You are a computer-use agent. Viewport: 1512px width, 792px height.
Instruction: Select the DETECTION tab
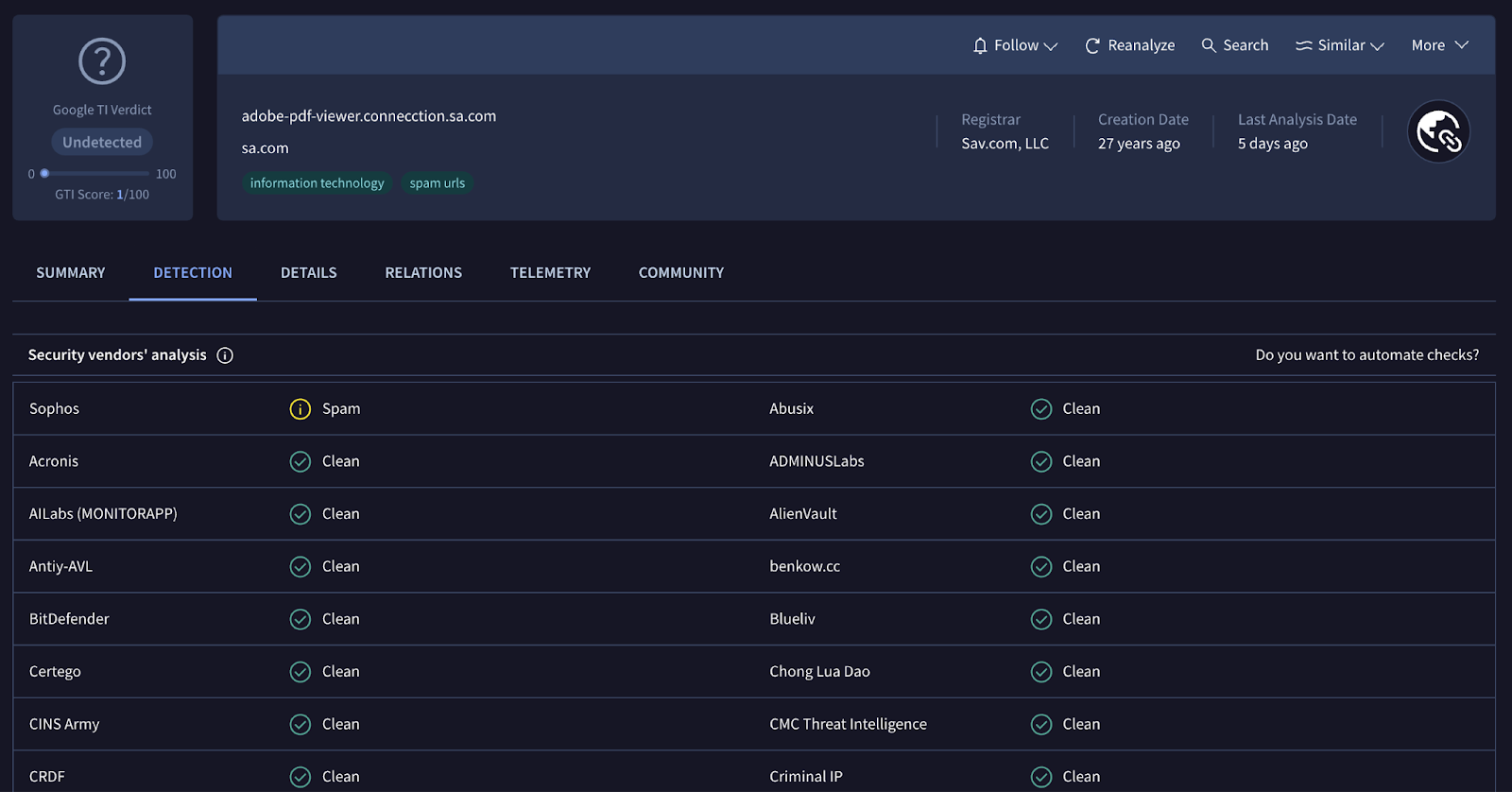193,273
